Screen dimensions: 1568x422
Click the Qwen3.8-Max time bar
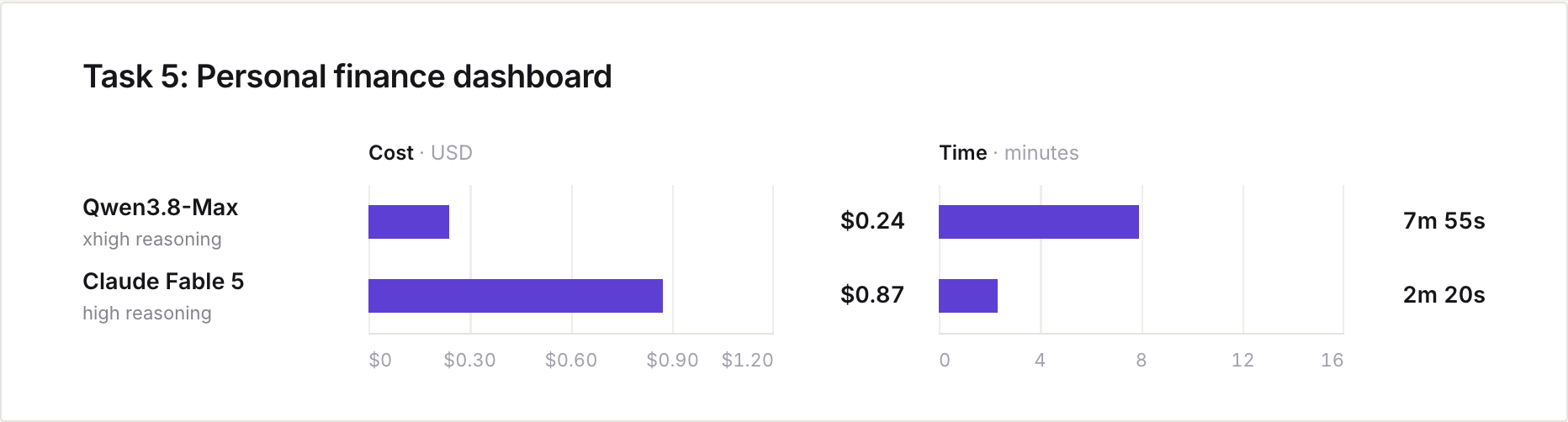coord(1039,222)
